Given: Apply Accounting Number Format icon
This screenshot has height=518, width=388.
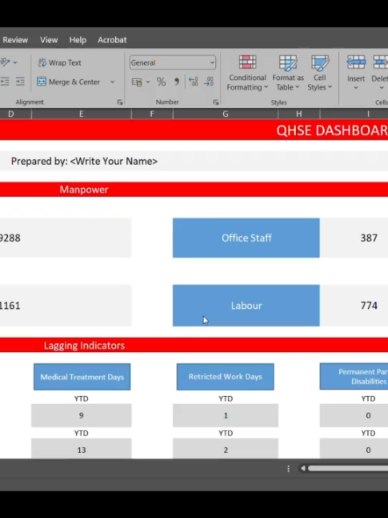Looking at the screenshot, I should pyautogui.click(x=137, y=82).
